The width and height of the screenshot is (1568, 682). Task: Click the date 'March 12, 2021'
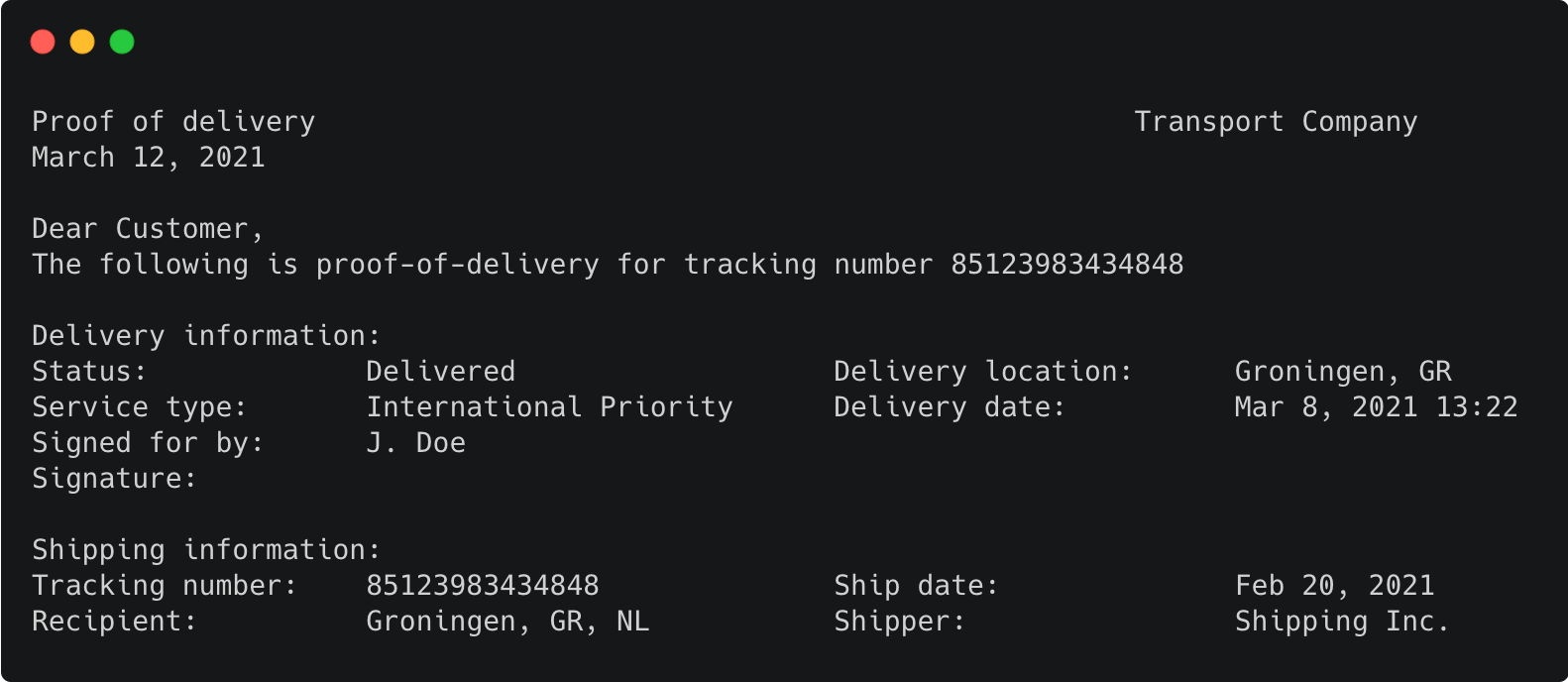[149, 158]
